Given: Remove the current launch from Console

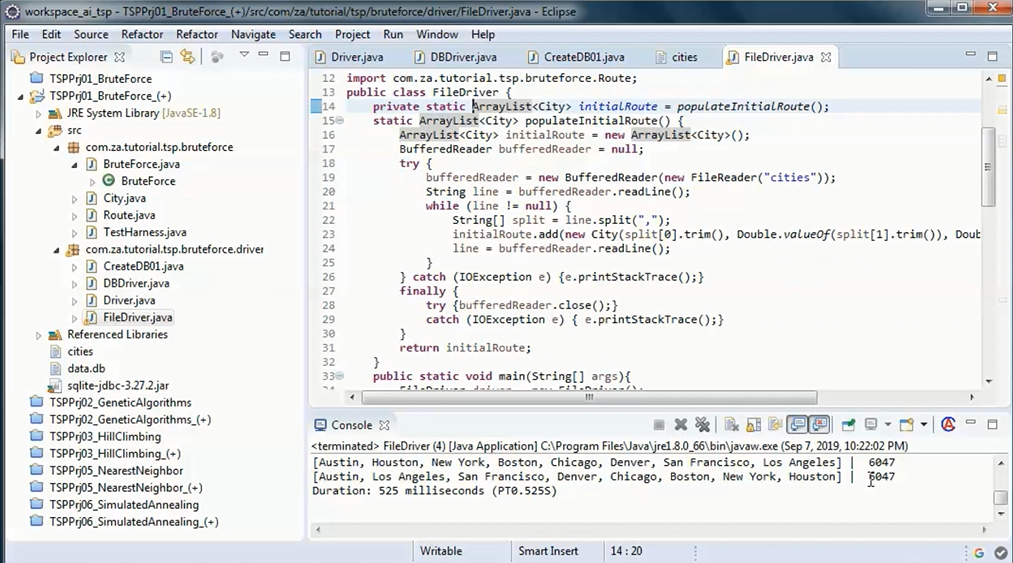Looking at the screenshot, I should [x=680, y=425].
